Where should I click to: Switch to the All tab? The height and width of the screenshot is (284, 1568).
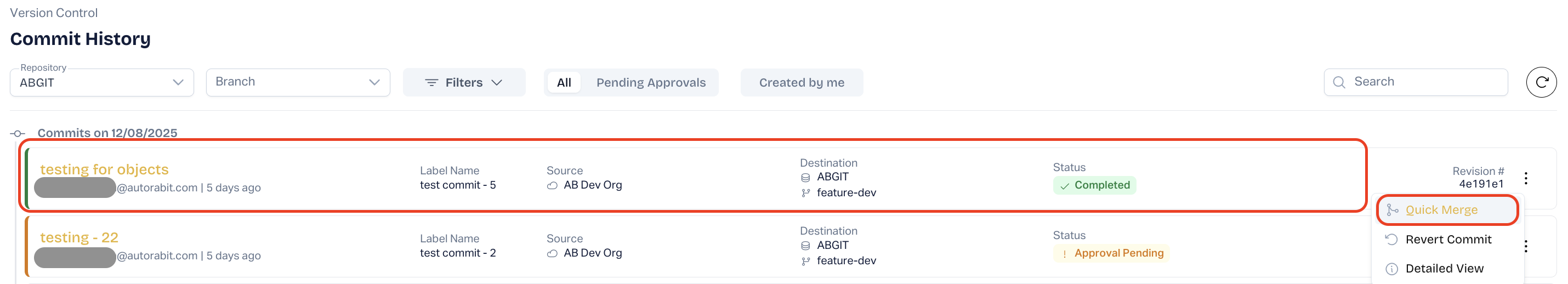(564, 83)
